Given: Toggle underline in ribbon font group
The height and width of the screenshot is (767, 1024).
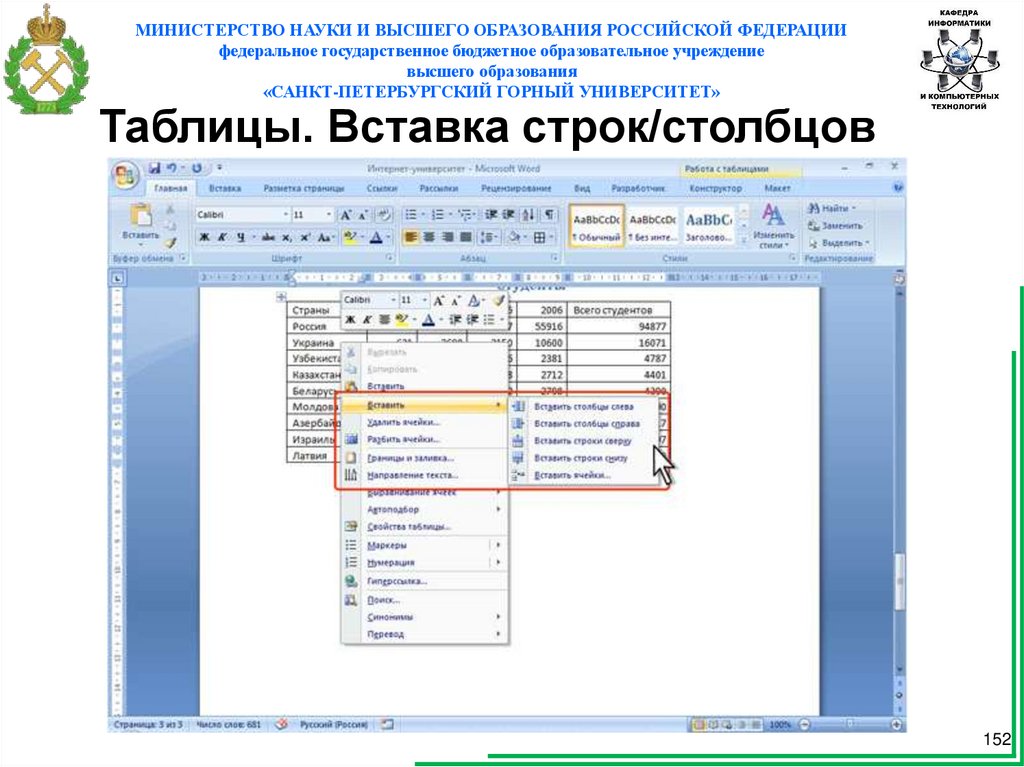Looking at the screenshot, I should [240, 238].
